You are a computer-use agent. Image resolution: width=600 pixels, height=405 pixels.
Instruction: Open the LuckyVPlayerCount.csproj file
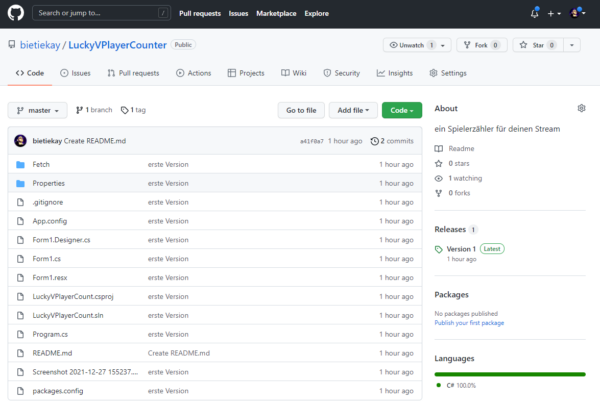pos(73,297)
